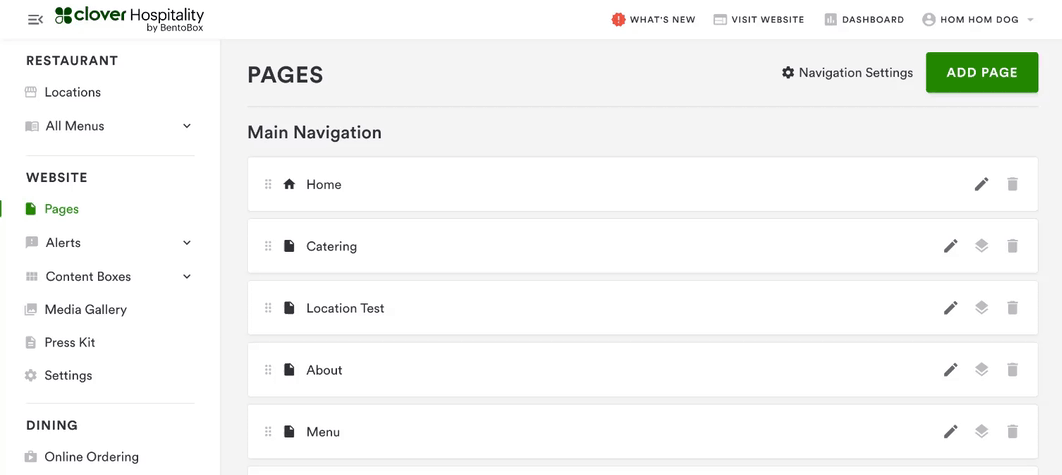This screenshot has height=475, width=1062.
Task: Go to Locations in the sidebar
Action: tap(72, 92)
